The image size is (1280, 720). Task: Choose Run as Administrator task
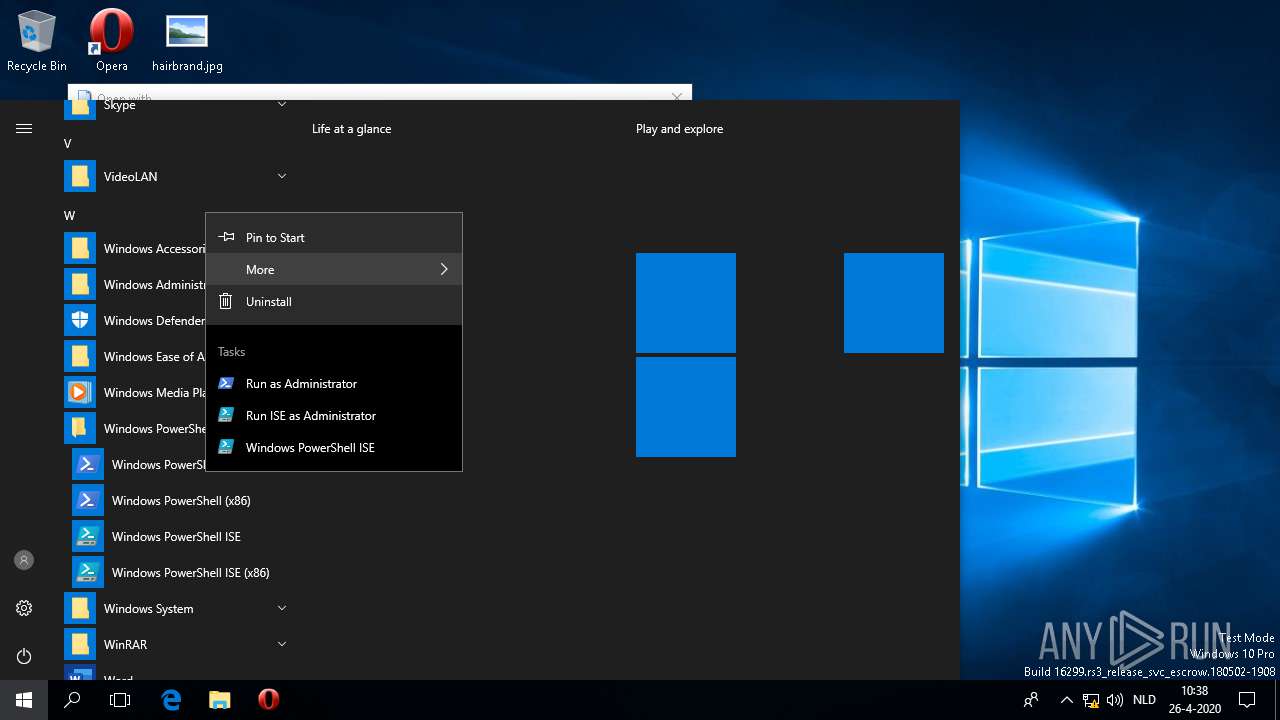click(x=334, y=383)
